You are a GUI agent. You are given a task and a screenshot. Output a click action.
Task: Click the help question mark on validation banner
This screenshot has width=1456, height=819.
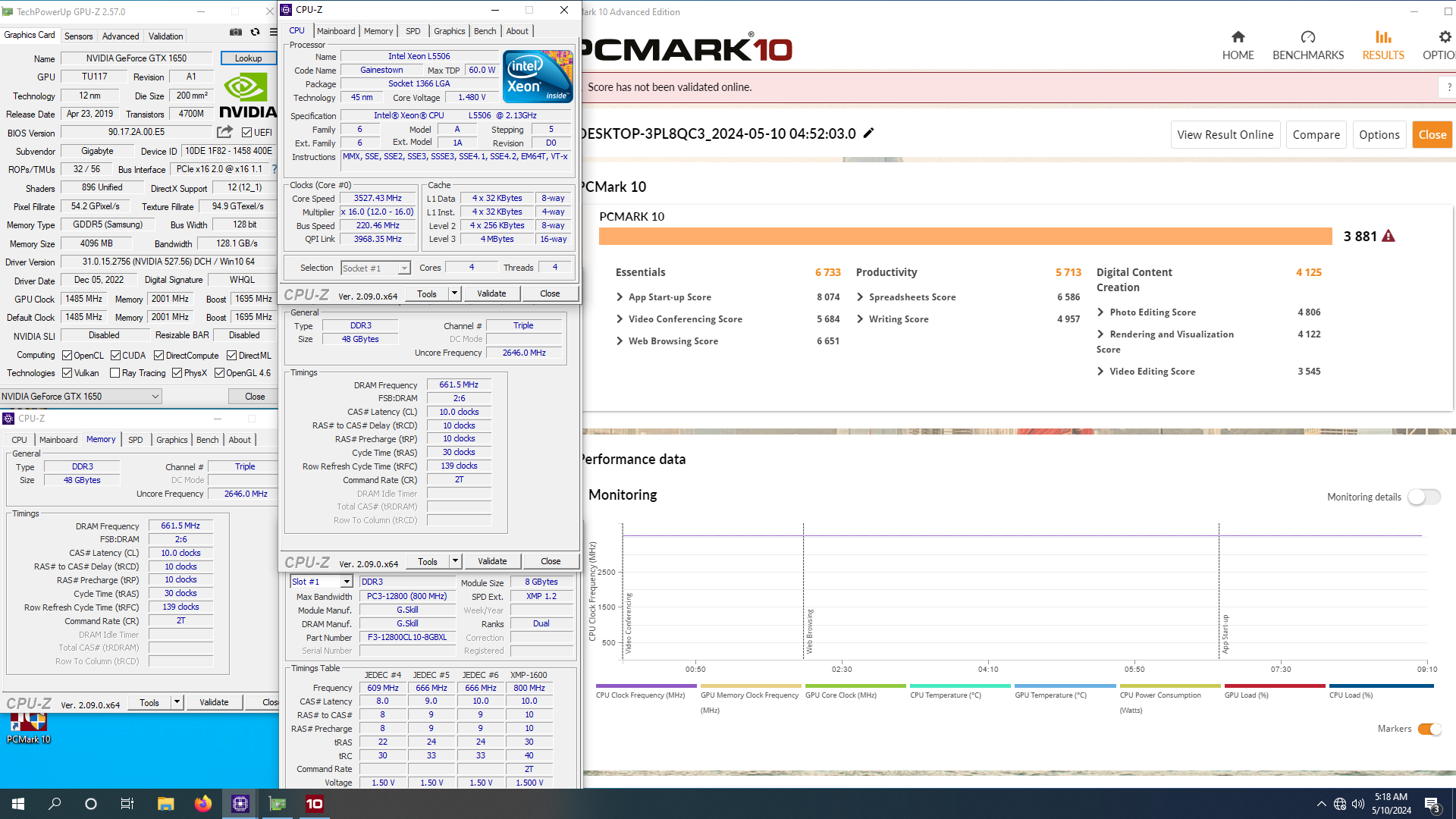click(x=1448, y=87)
